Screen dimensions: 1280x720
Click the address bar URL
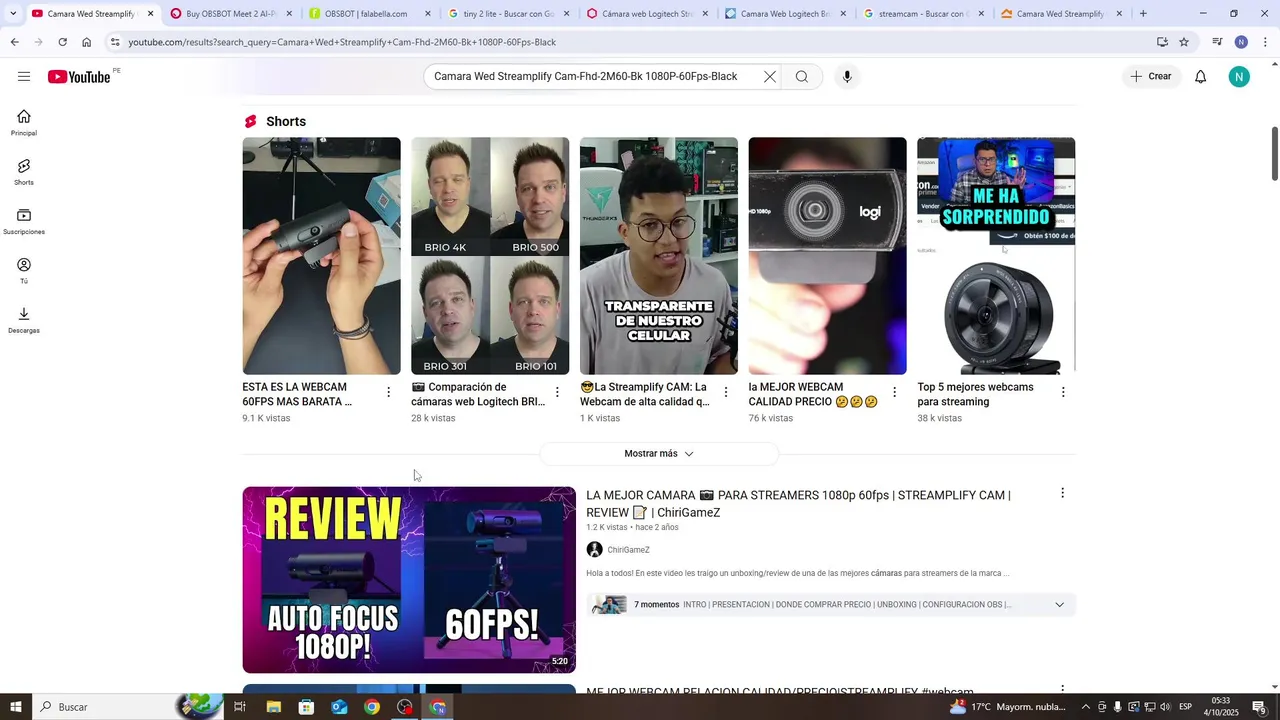point(342,42)
